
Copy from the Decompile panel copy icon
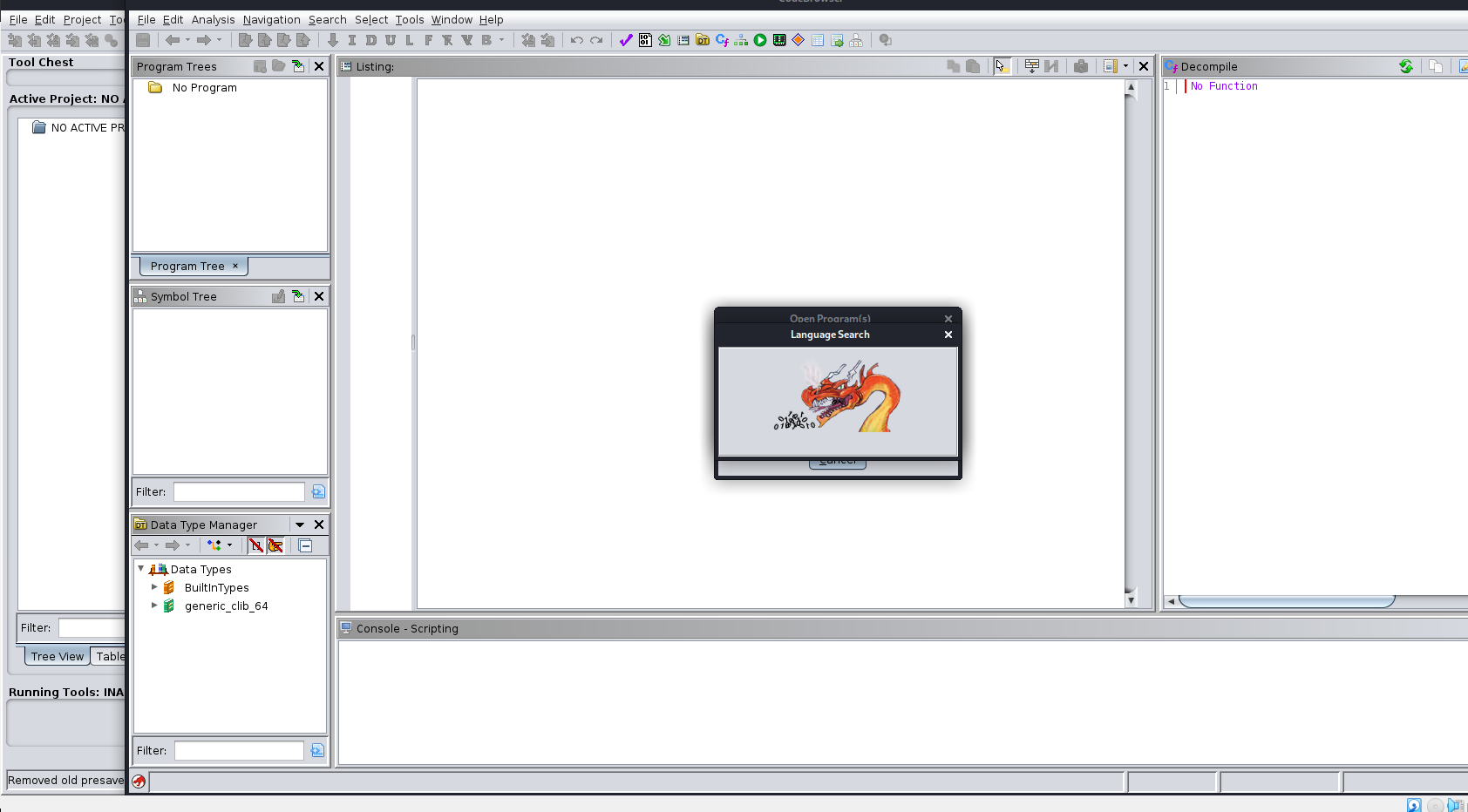[1436, 66]
